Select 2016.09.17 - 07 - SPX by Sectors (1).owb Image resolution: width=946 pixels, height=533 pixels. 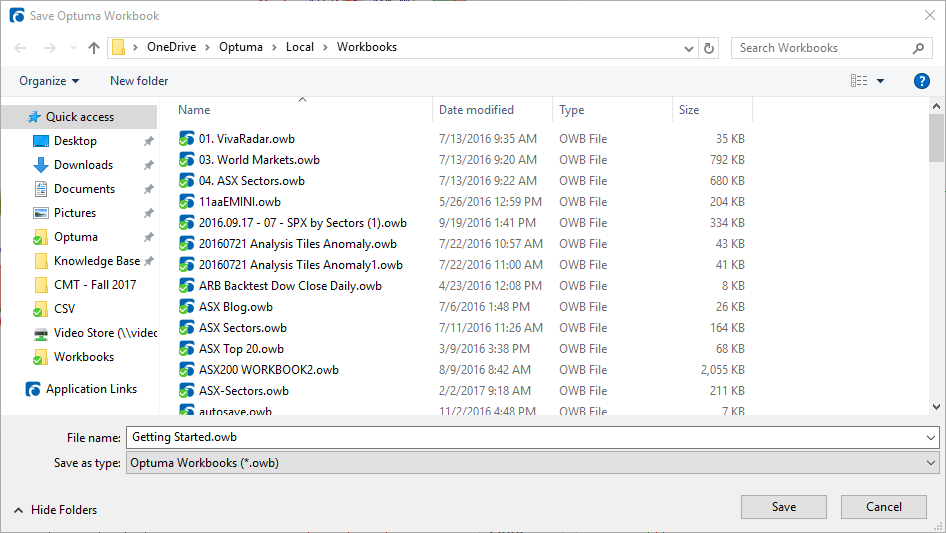pyautogui.click(x=302, y=223)
